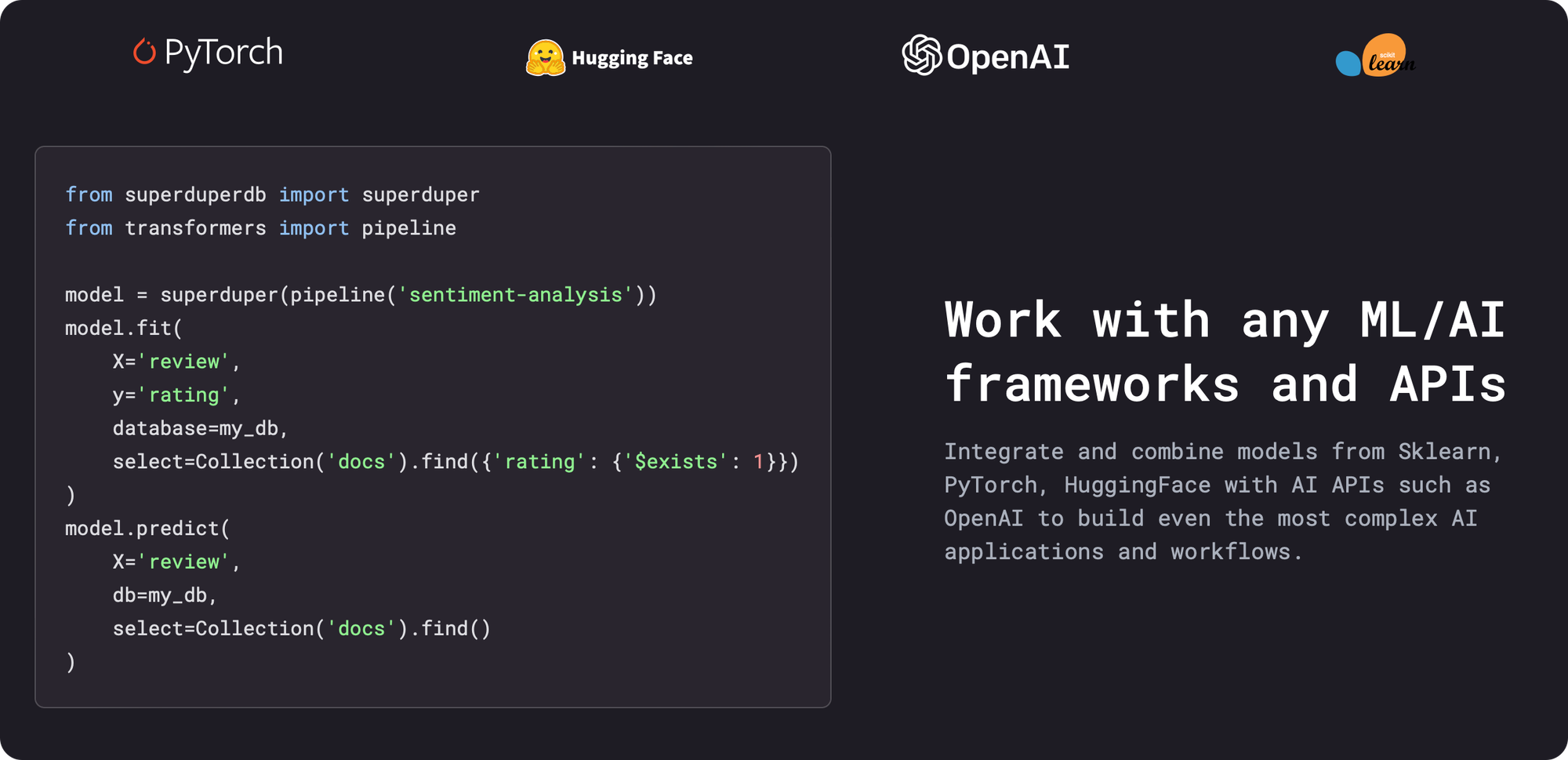Image resolution: width=1568 pixels, height=760 pixels.
Task: Click the 'model.predict(' code line
Action: (147, 529)
